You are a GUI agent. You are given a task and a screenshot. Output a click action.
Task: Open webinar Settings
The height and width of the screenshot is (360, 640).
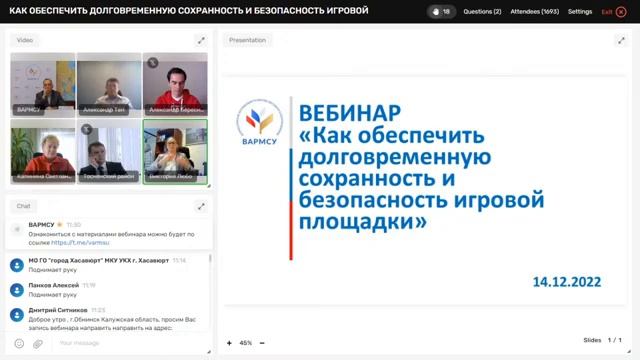tap(580, 11)
